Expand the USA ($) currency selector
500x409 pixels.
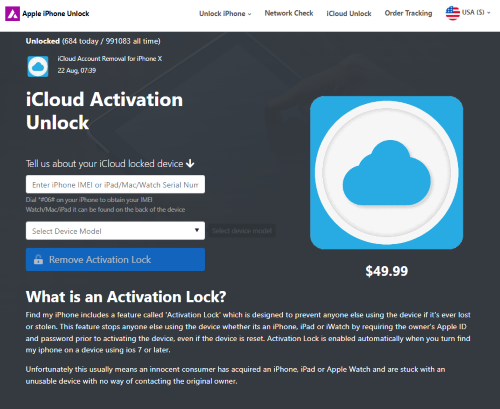(x=476, y=12)
